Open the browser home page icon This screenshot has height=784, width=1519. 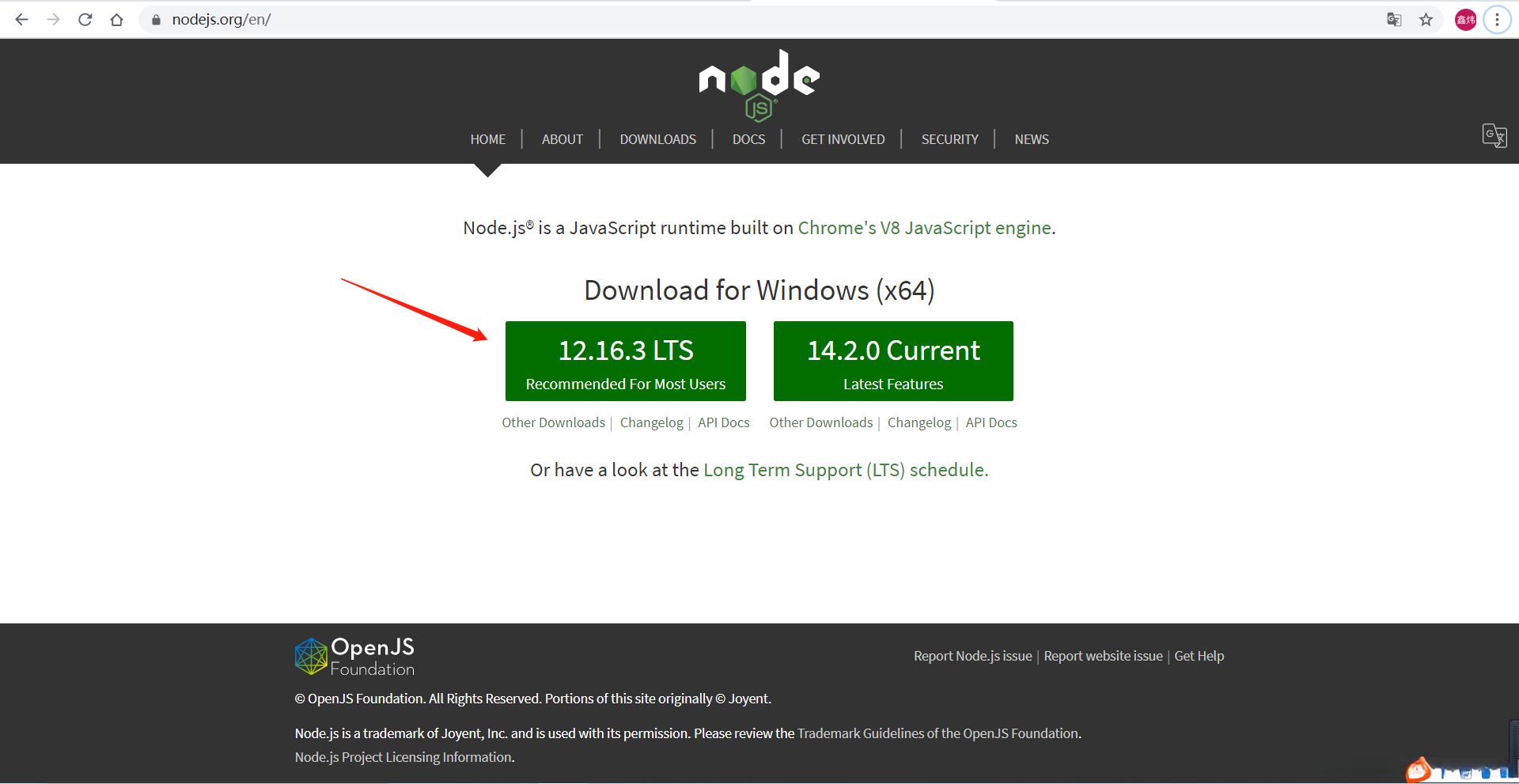117,20
